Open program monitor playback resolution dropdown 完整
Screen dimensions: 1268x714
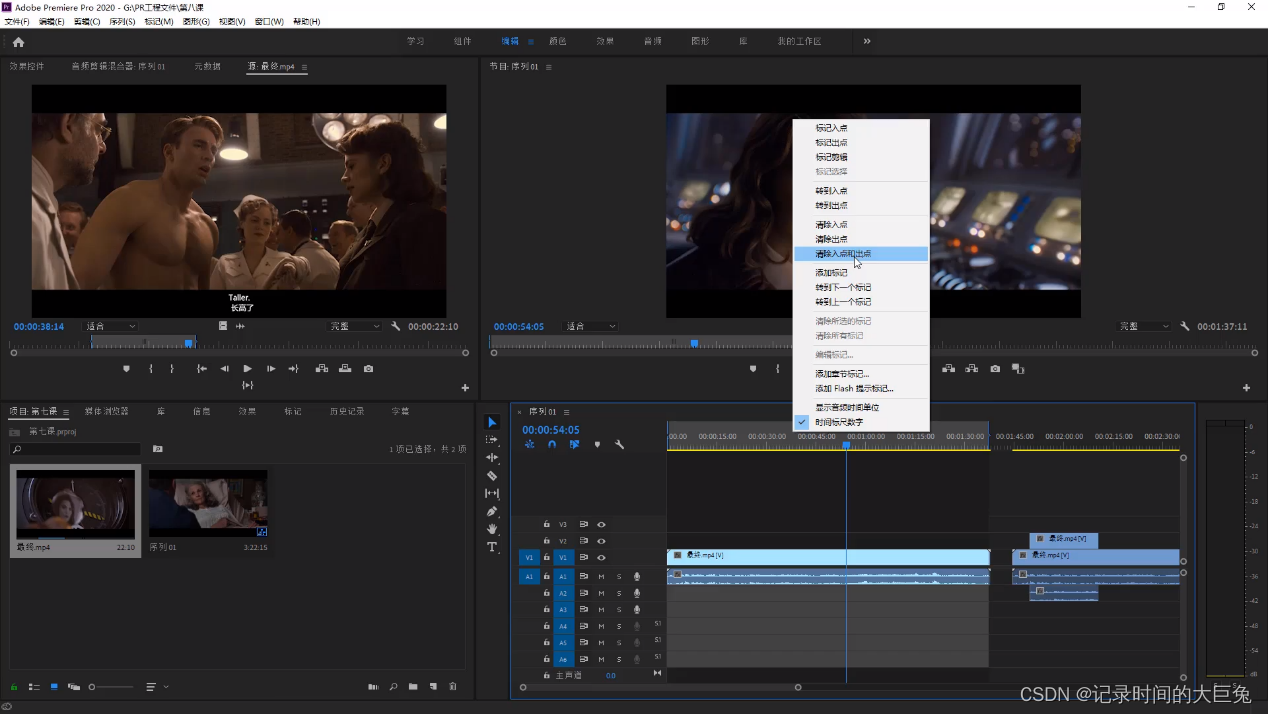[1142, 326]
